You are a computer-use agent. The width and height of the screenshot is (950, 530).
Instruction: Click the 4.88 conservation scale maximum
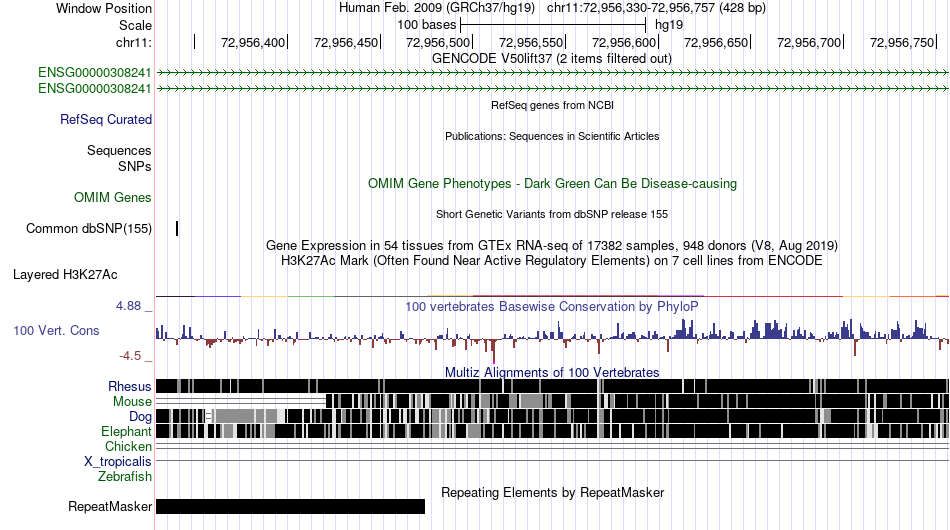[x=128, y=306]
